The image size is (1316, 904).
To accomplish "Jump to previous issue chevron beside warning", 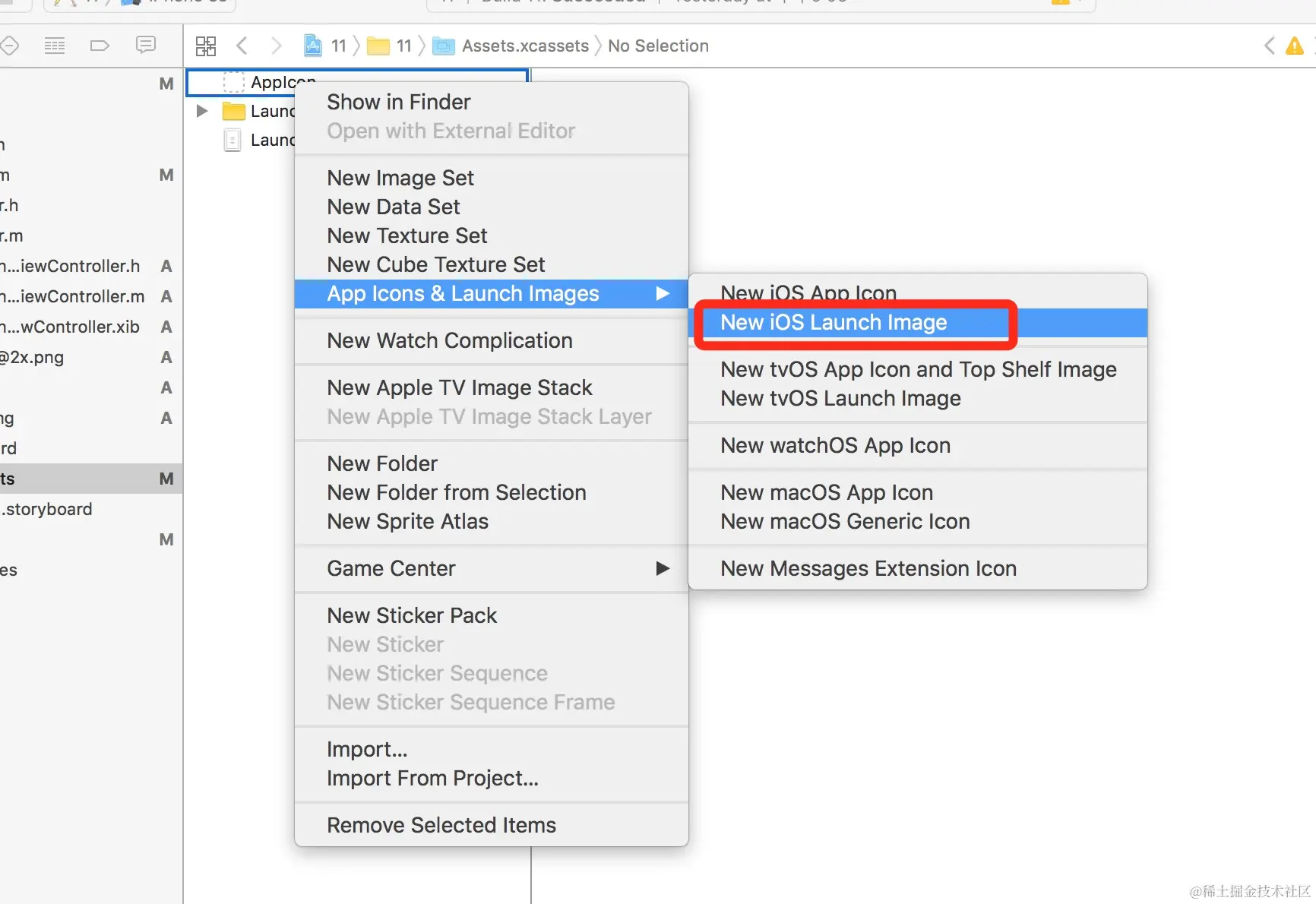I will (1269, 46).
